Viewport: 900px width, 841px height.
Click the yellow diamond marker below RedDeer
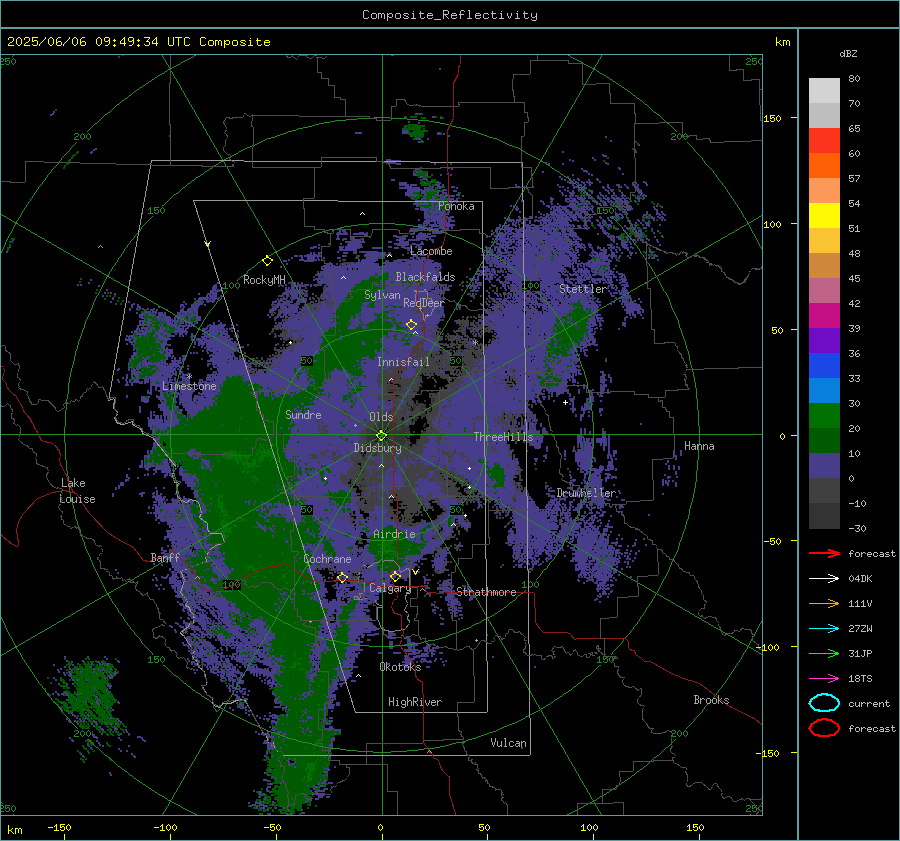(x=411, y=325)
